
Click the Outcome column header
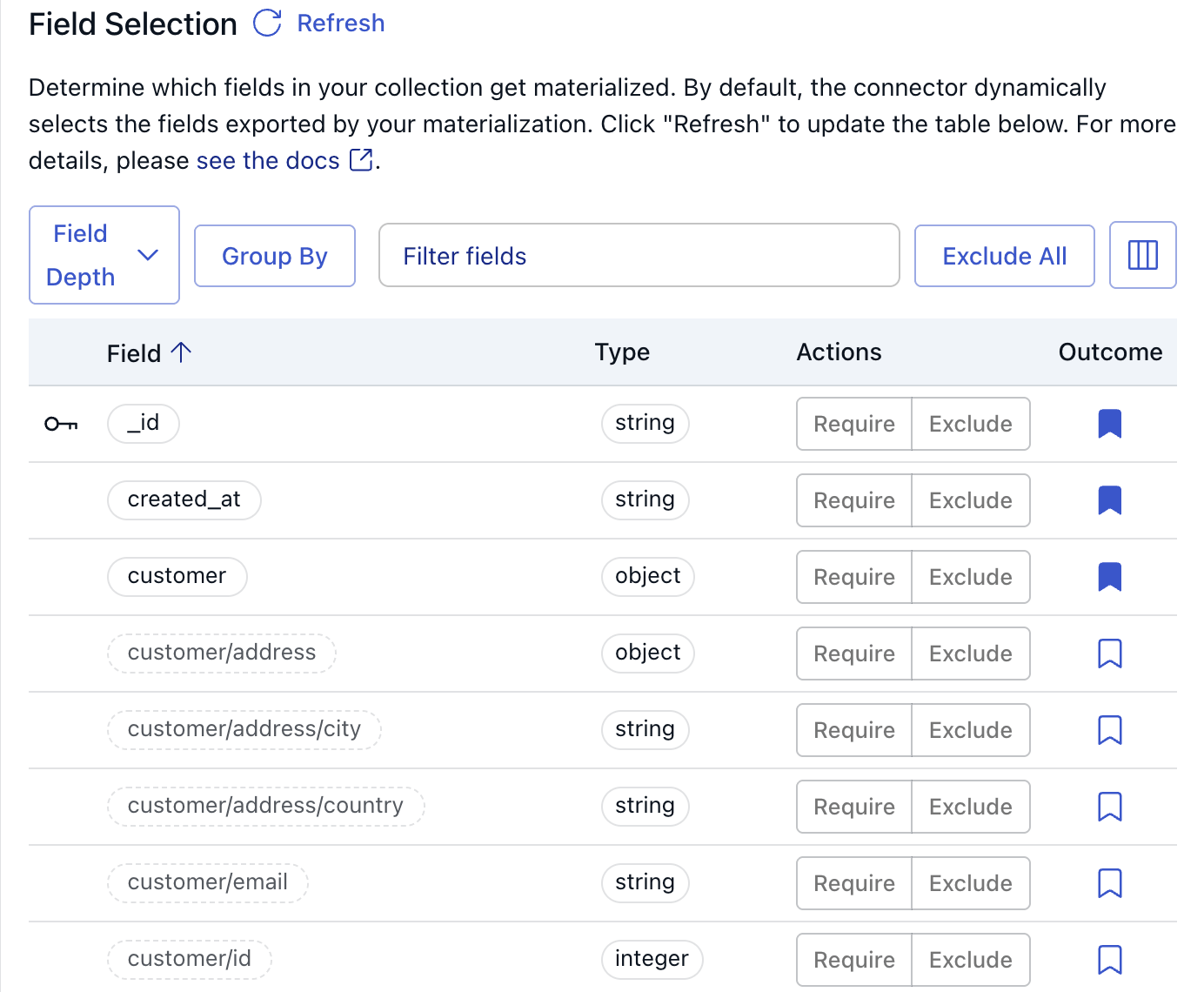coord(1110,352)
